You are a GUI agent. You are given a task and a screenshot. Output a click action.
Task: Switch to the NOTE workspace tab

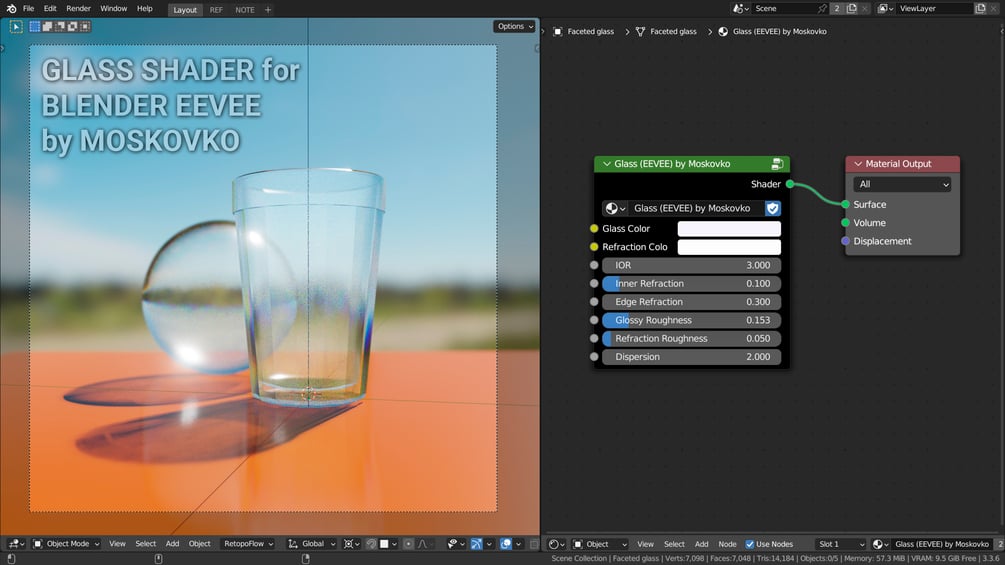click(245, 10)
